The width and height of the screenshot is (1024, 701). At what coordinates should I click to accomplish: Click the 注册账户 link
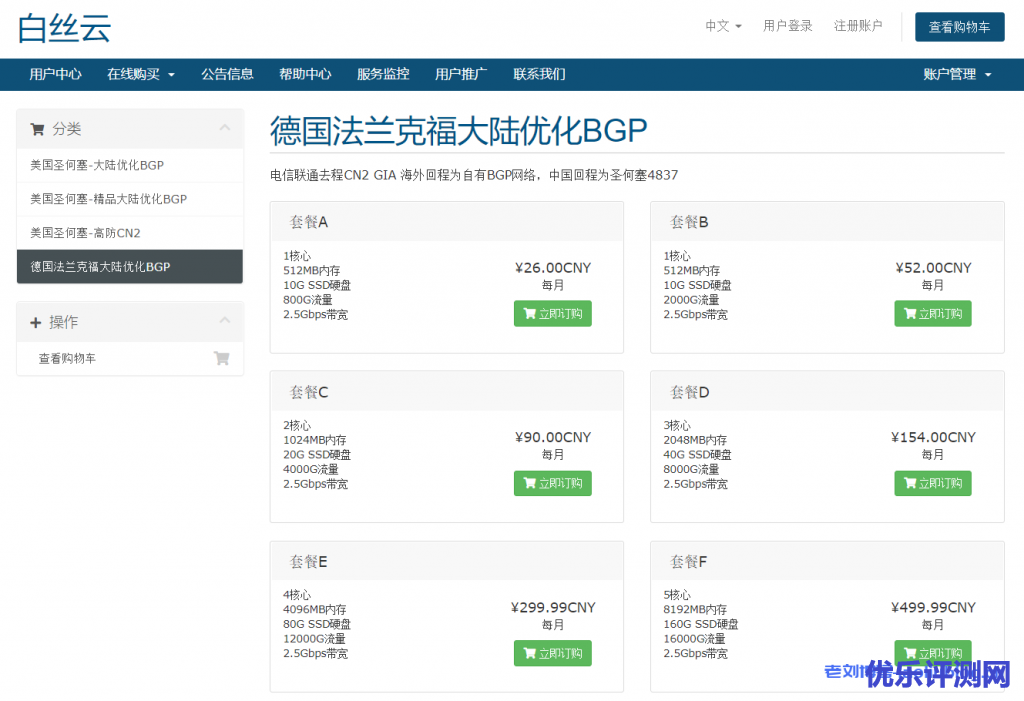pyautogui.click(x=858, y=26)
